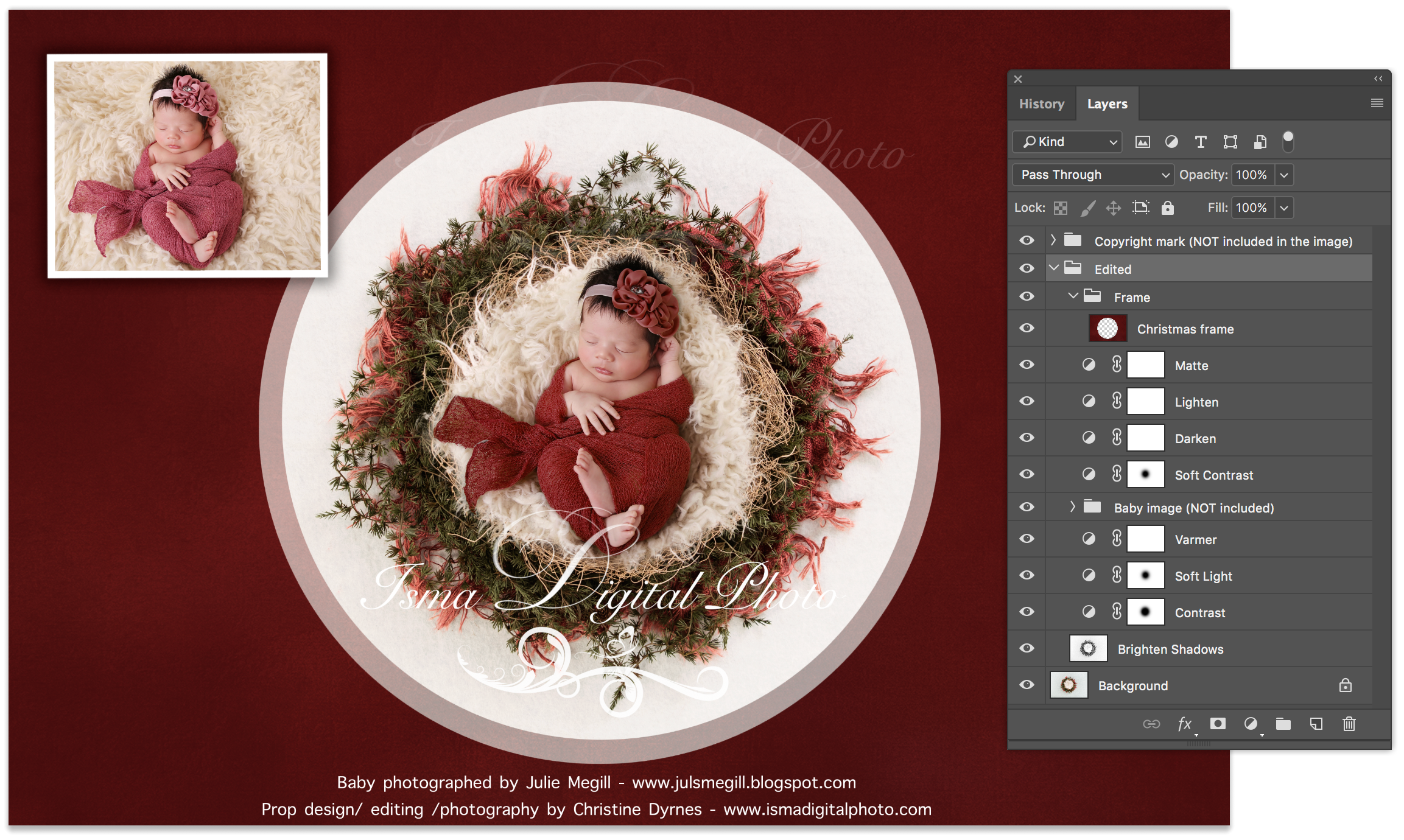The width and height of the screenshot is (1404, 840).
Task: Select the Soft Contrast layer mask thumbnail
Action: [1145, 474]
